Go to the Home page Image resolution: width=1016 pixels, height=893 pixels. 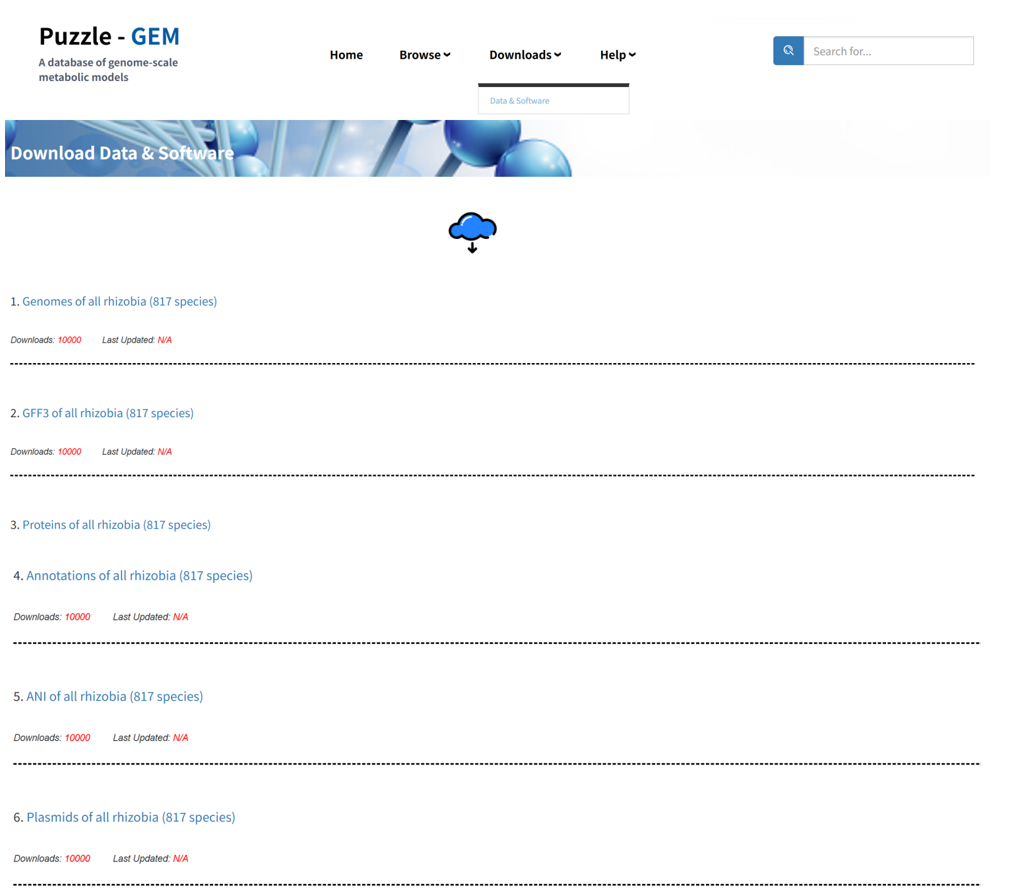pyautogui.click(x=346, y=55)
